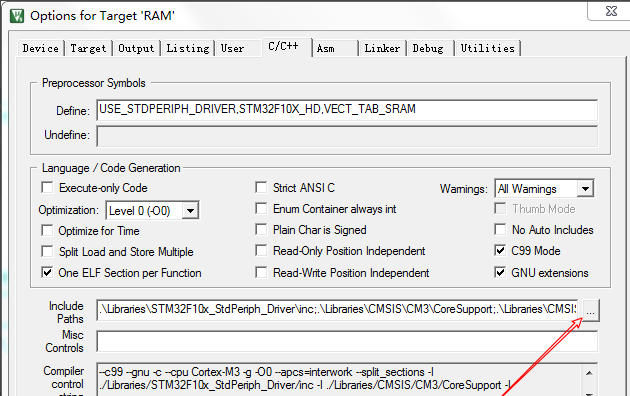Switch to the Device tab
The width and height of the screenshot is (630, 396).
pos(41,49)
